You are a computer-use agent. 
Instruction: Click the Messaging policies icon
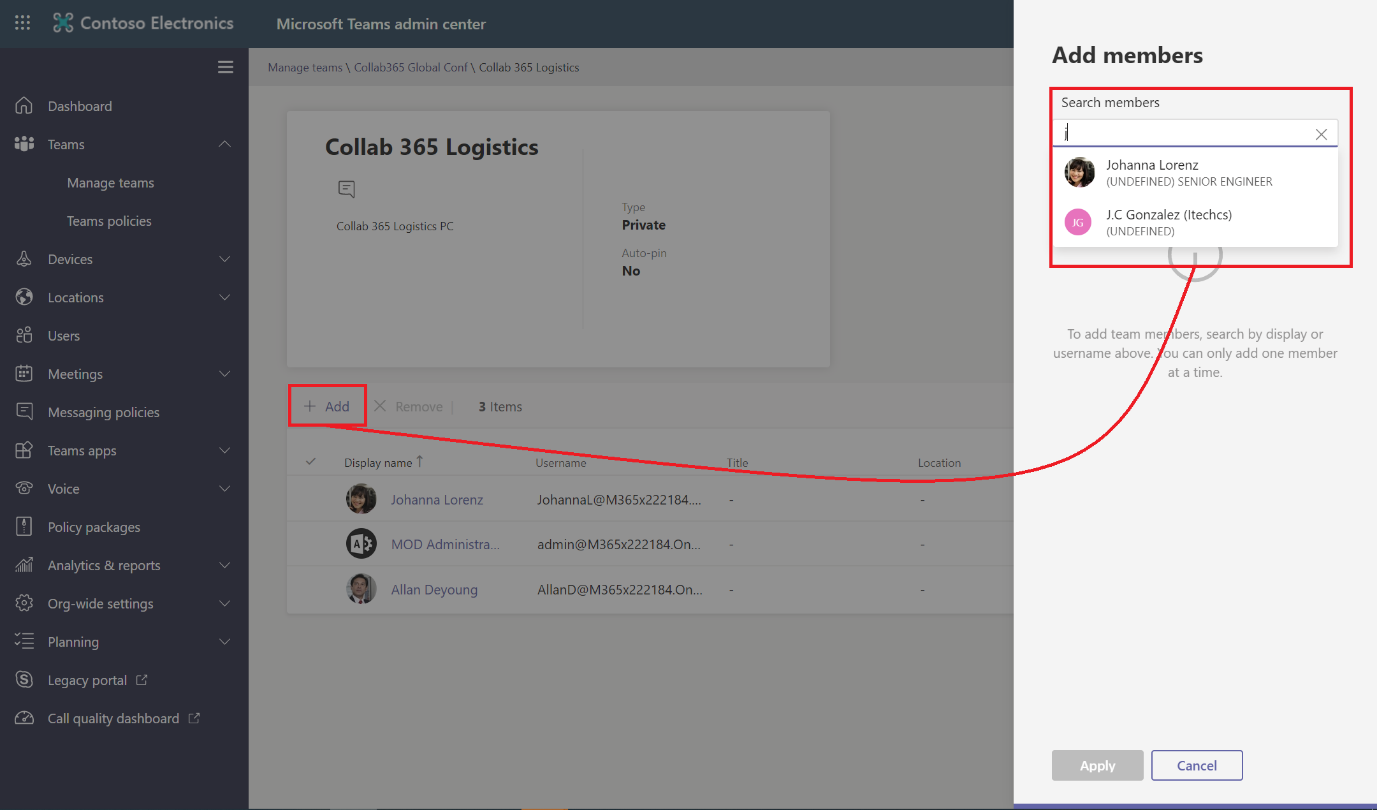(25, 412)
